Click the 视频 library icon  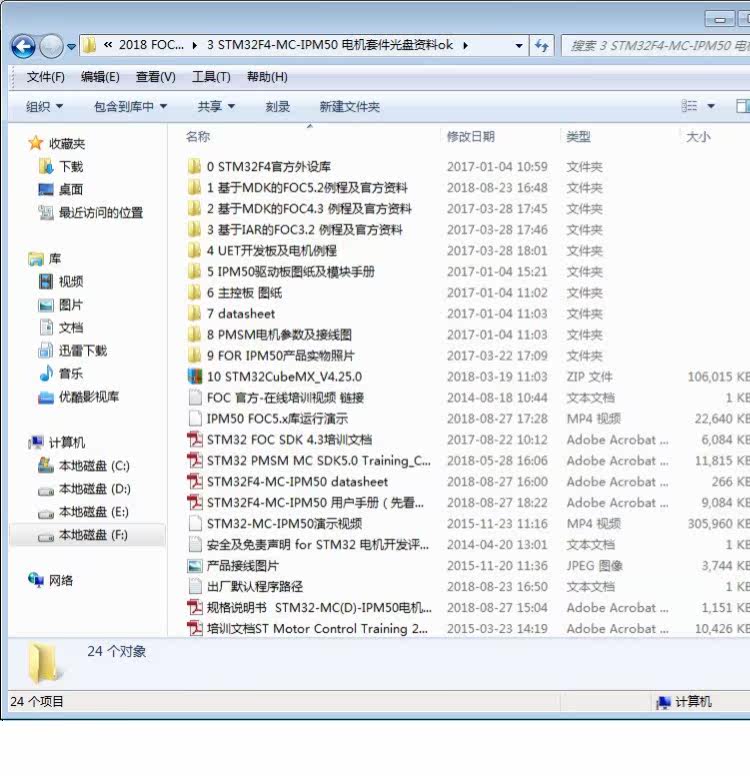click(46, 282)
